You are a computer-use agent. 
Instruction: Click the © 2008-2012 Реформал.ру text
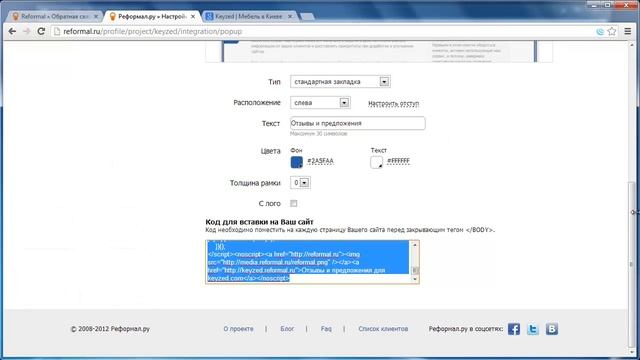coord(110,329)
